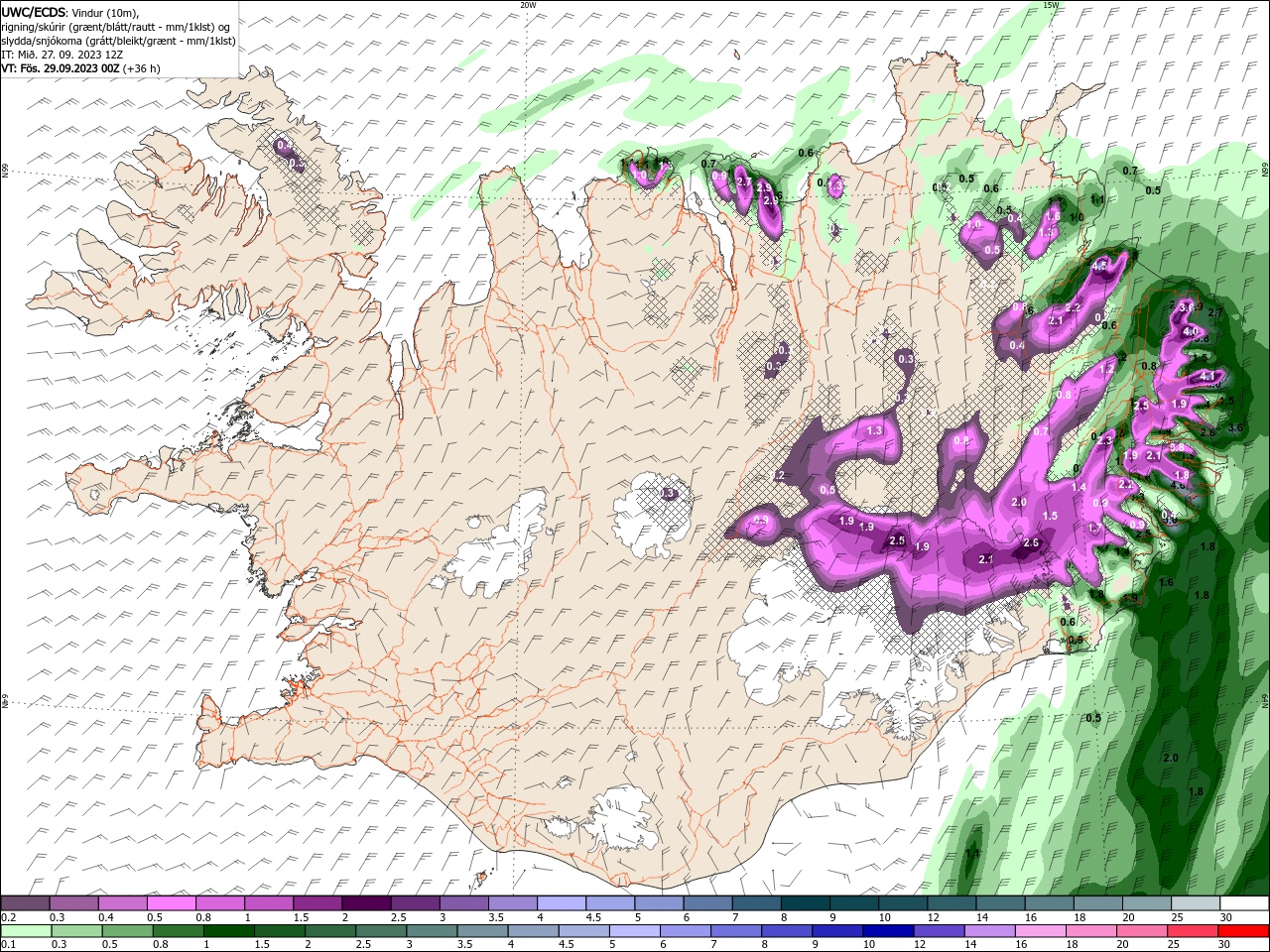The height and width of the screenshot is (952, 1270).
Task: Click the 'VT: Fös. 29.09.2023 00Z' valid time
Action: pyautogui.click(x=62, y=68)
